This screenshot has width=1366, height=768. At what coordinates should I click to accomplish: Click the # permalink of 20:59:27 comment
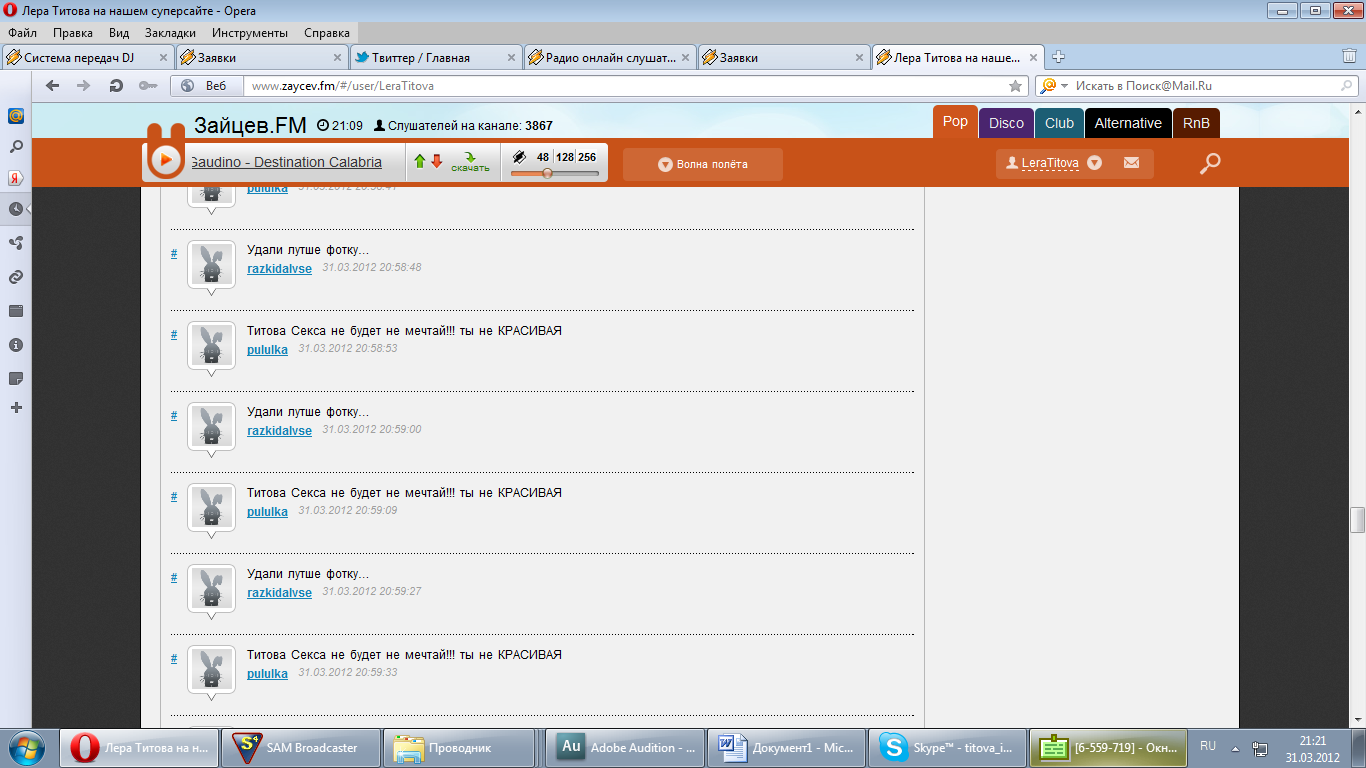[174, 577]
